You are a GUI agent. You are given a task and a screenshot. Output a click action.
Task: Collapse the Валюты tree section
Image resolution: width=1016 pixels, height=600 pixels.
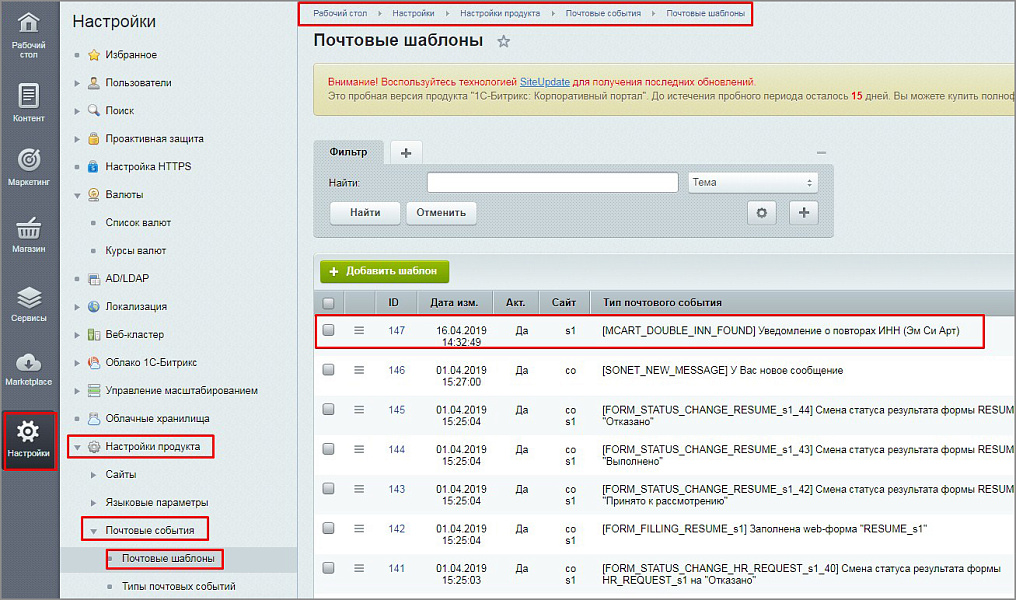click(x=77, y=195)
